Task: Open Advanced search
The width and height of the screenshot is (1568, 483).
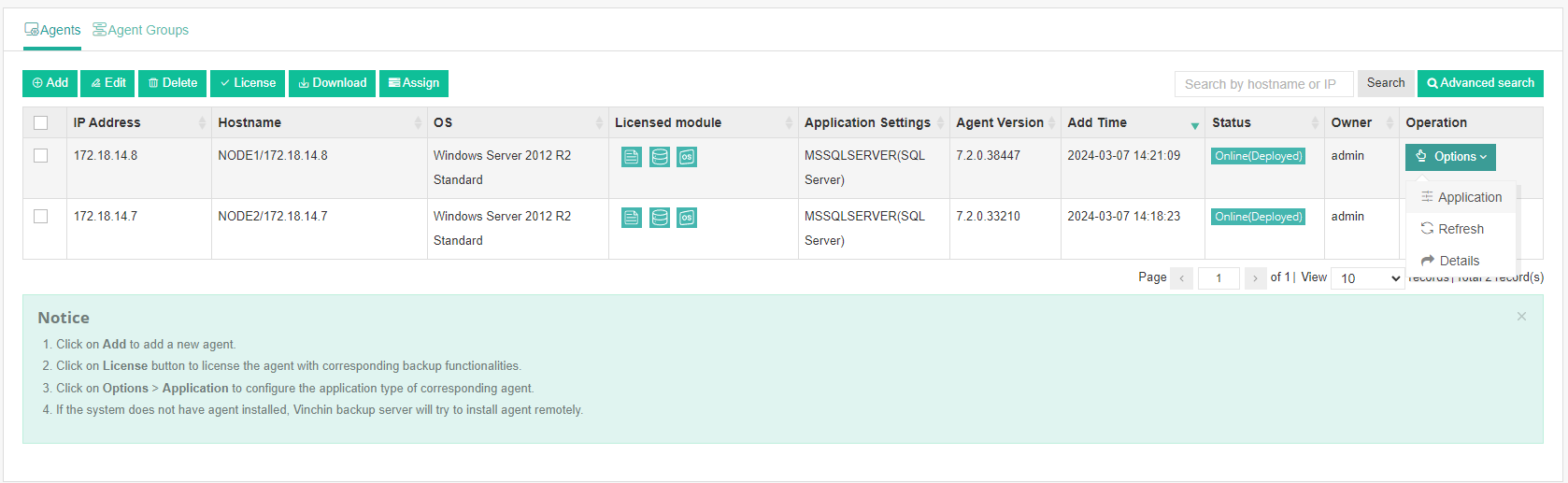Action: point(1480,83)
